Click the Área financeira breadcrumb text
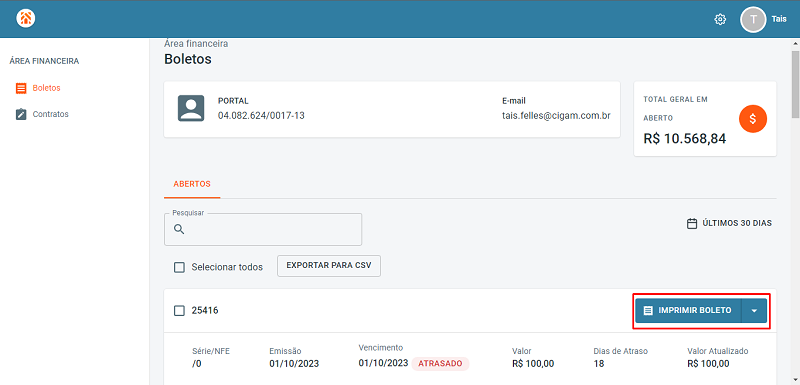The width and height of the screenshot is (800, 385). [x=196, y=44]
